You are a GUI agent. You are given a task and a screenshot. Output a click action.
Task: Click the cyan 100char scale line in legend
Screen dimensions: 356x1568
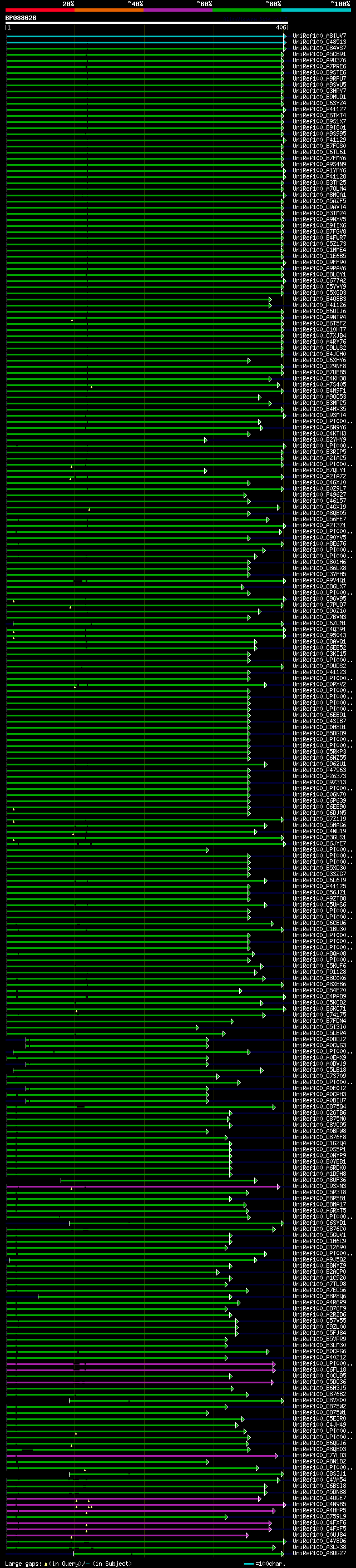[249, 1564]
